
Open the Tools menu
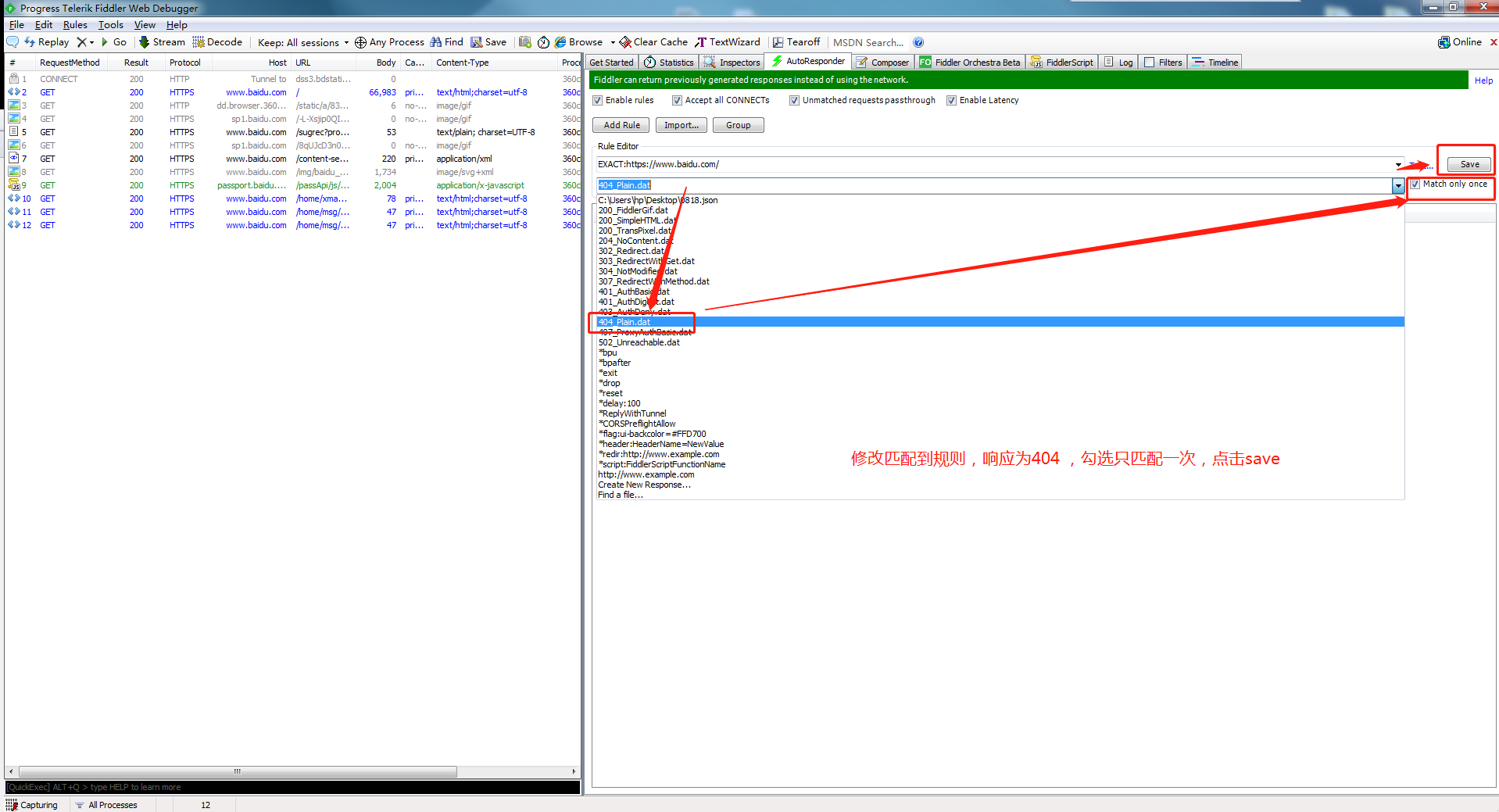(x=110, y=25)
